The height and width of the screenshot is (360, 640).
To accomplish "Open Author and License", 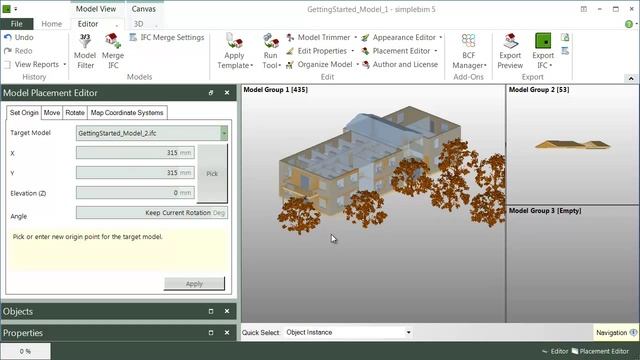I will [x=400, y=64].
